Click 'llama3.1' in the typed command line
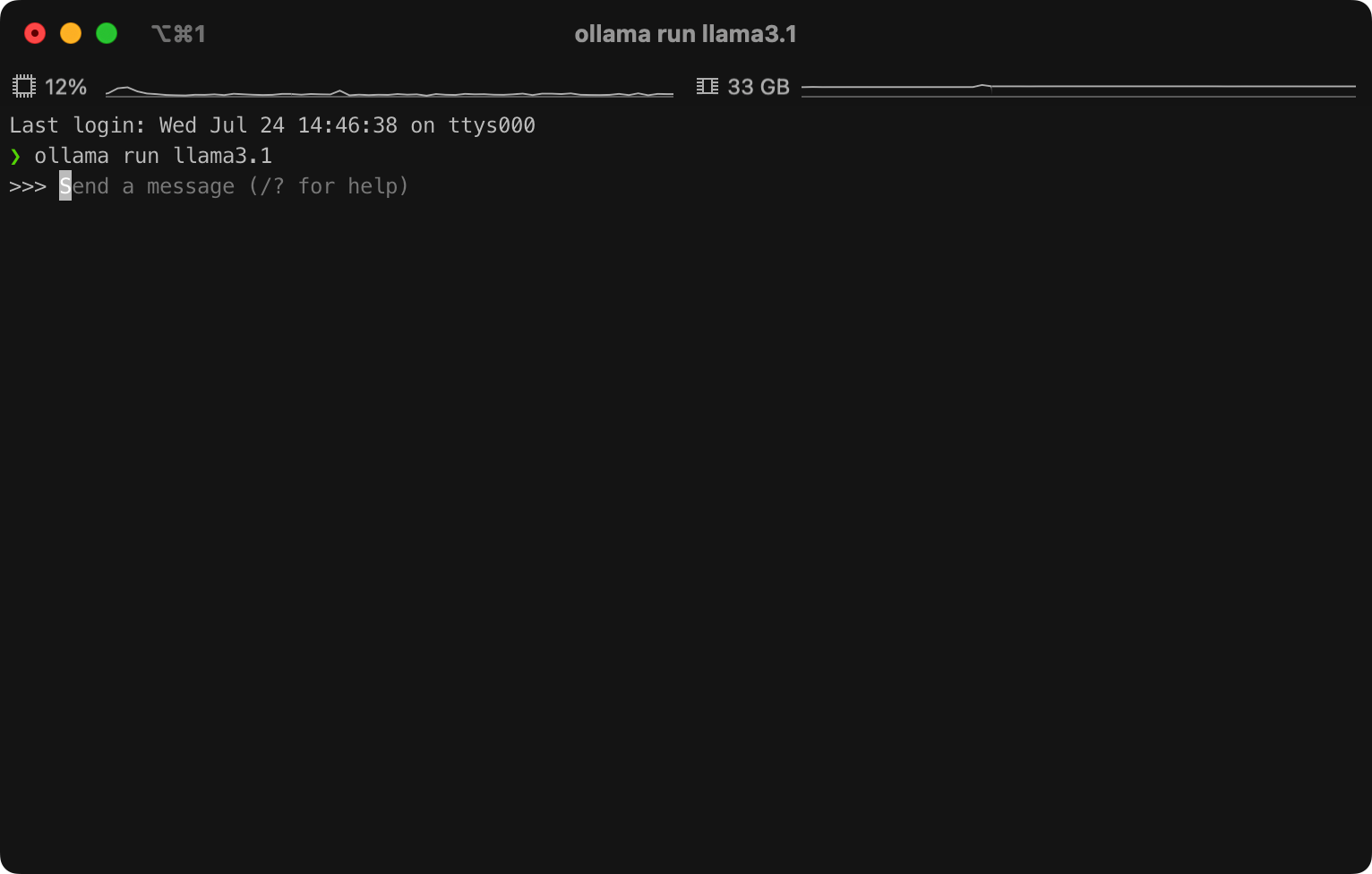1372x874 pixels. pyautogui.click(x=223, y=156)
